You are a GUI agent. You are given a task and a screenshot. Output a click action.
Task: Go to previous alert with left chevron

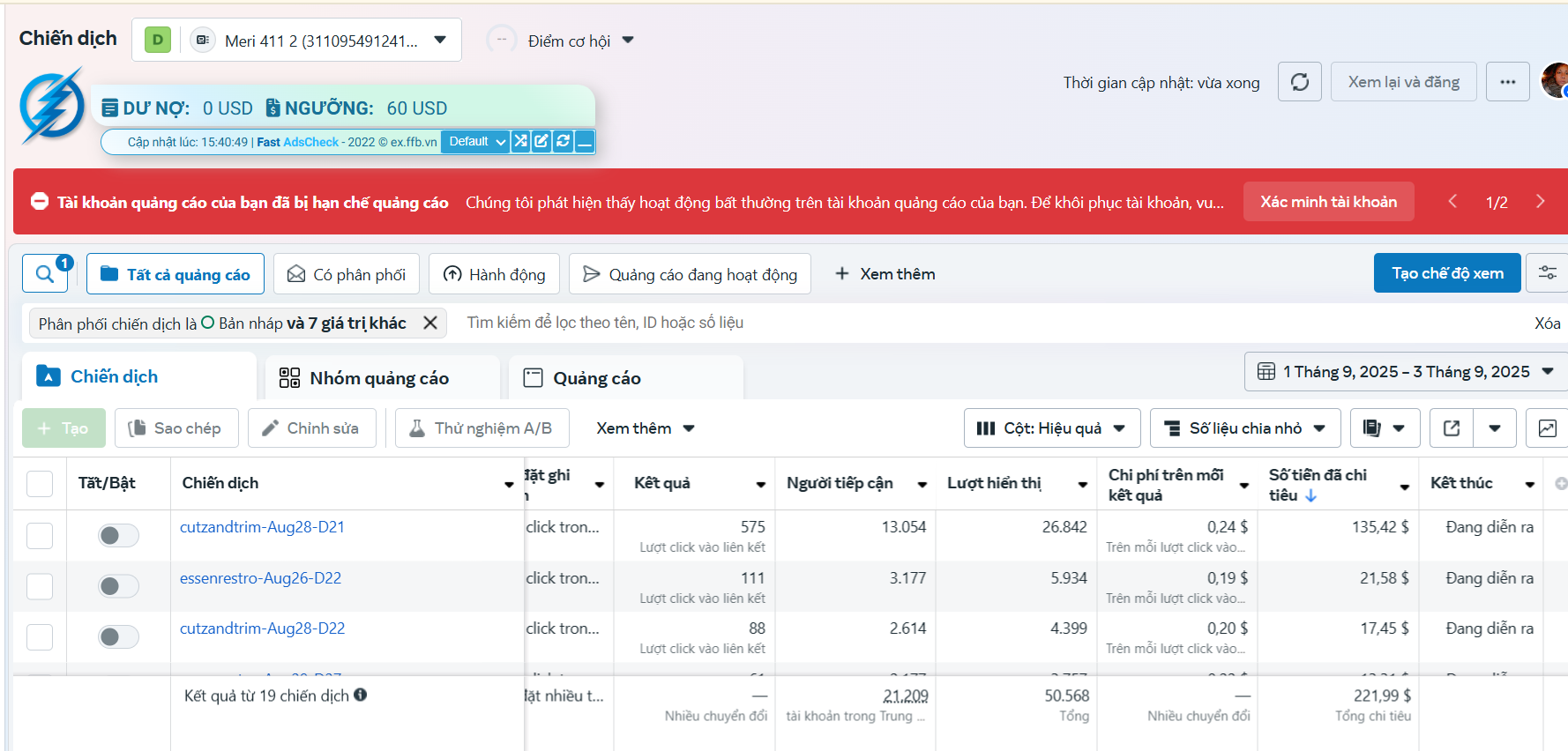coord(1452,202)
